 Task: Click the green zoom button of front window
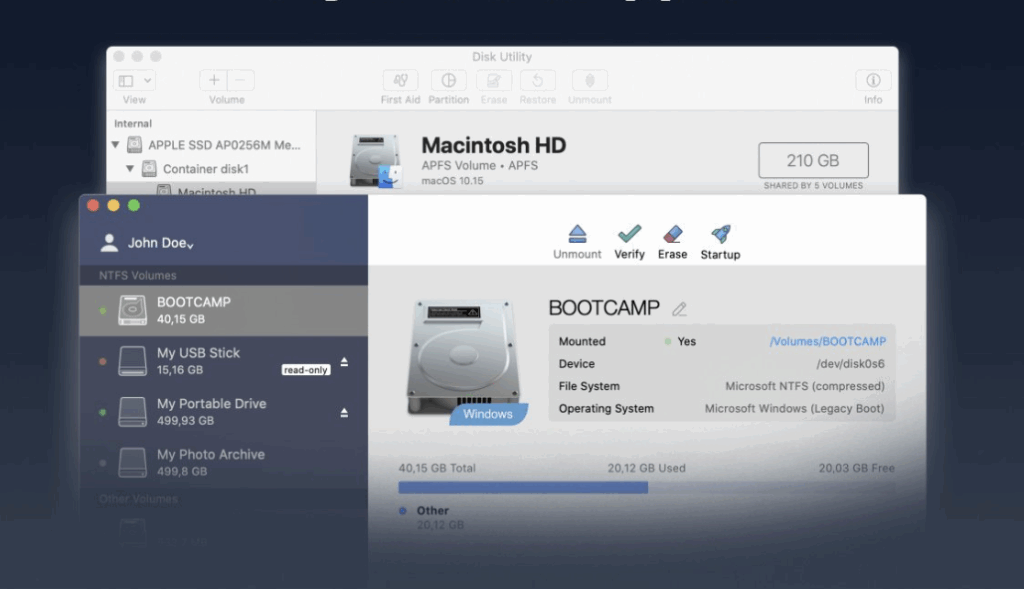tap(134, 206)
